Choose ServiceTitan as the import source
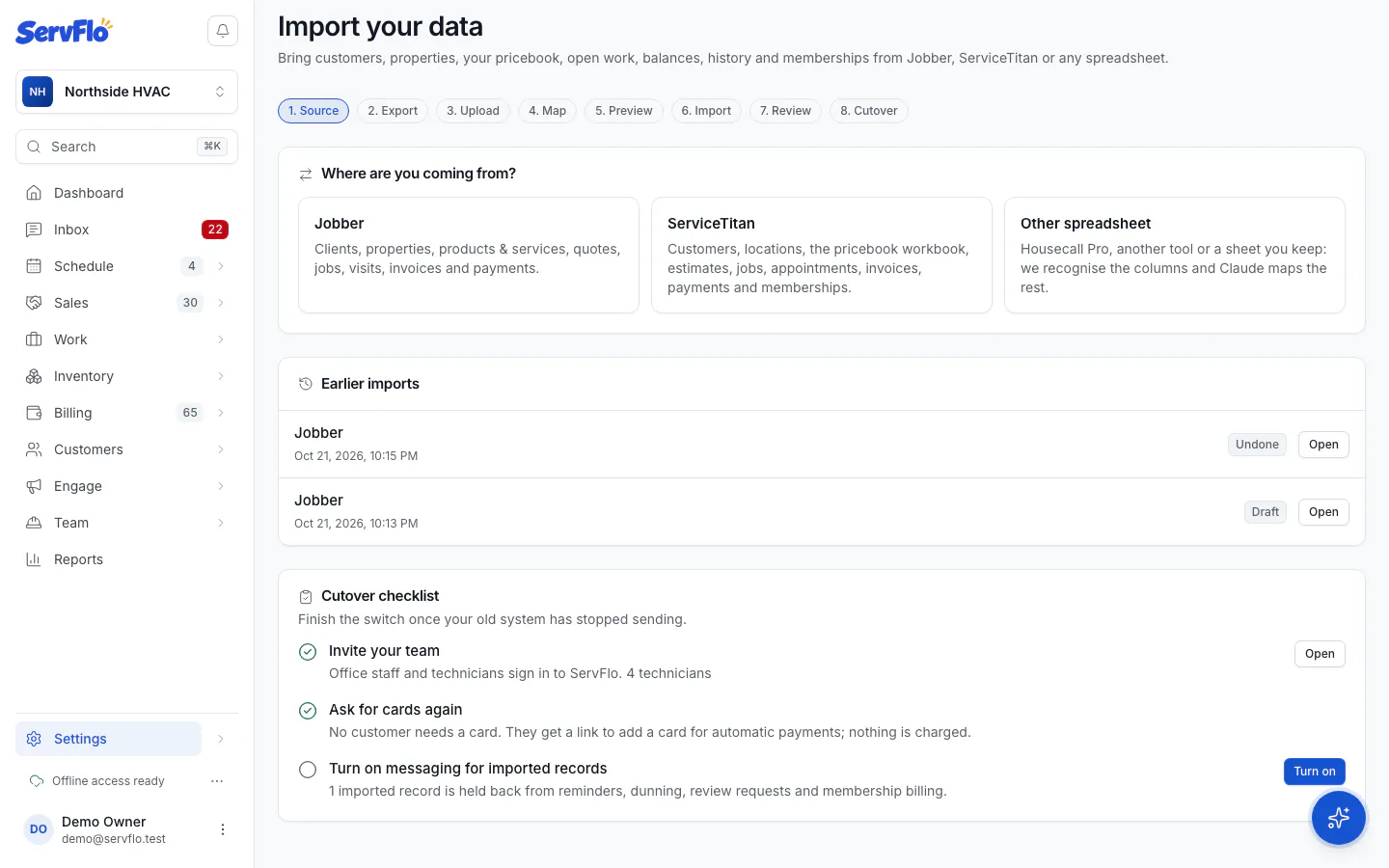 [822, 256]
